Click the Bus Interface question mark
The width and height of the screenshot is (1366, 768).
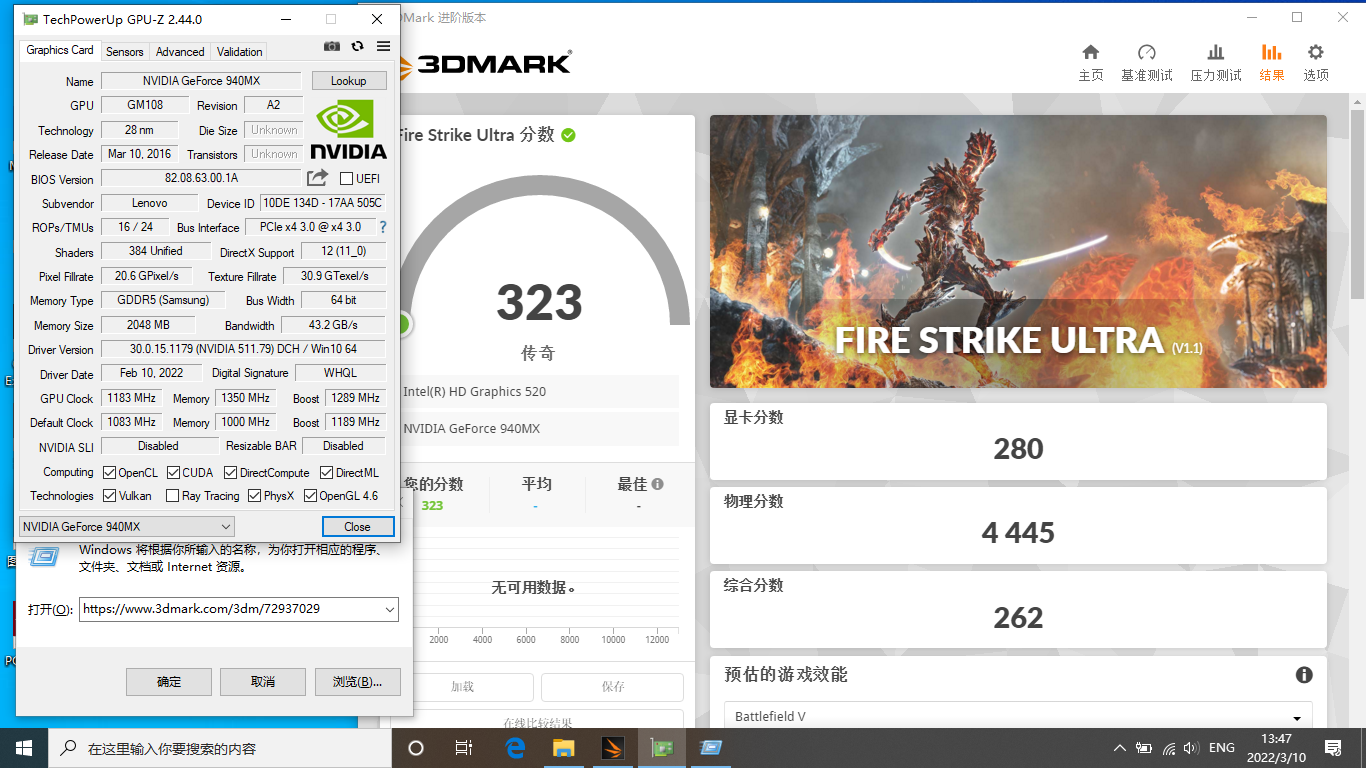383,227
